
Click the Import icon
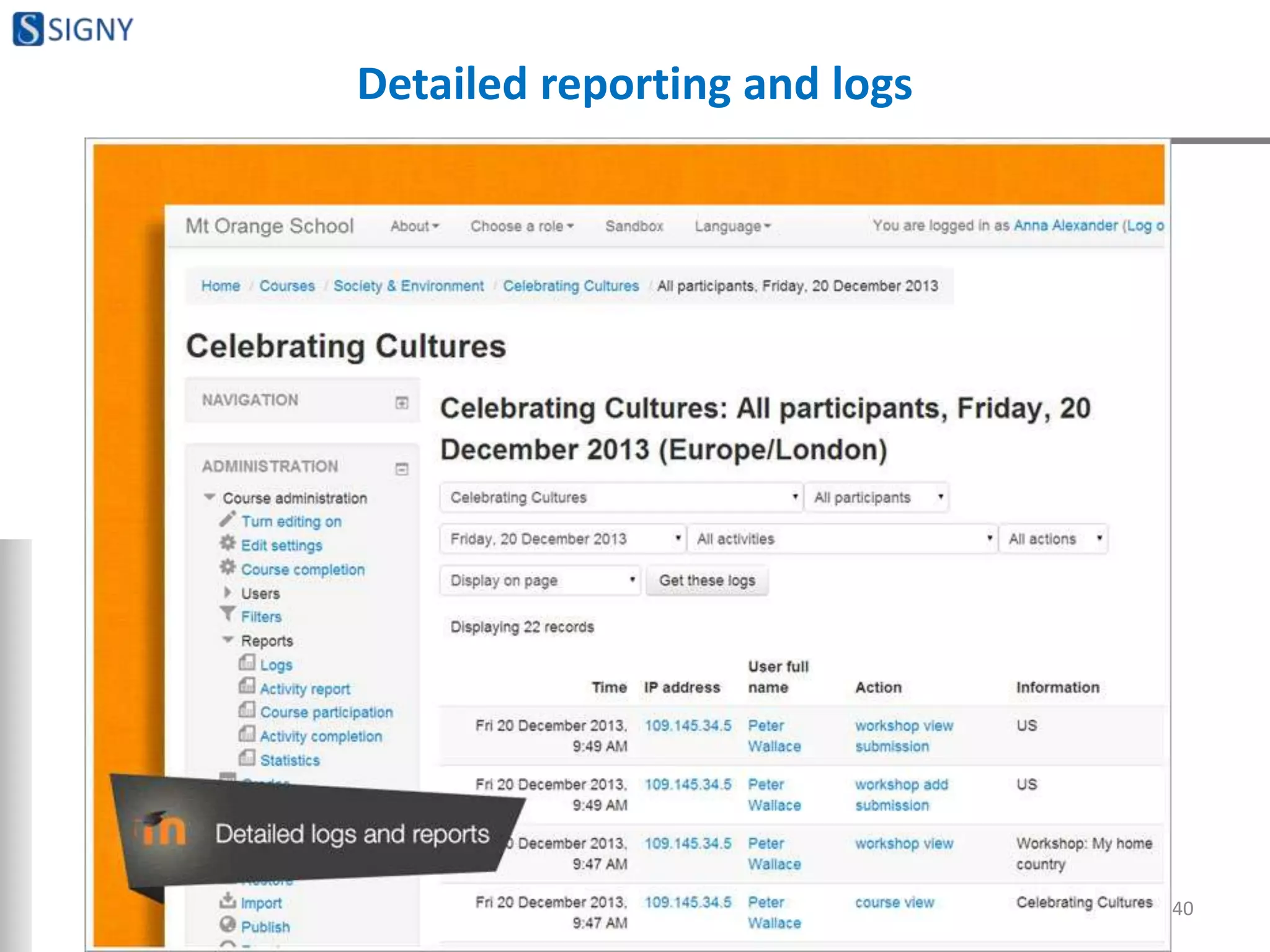[228, 901]
